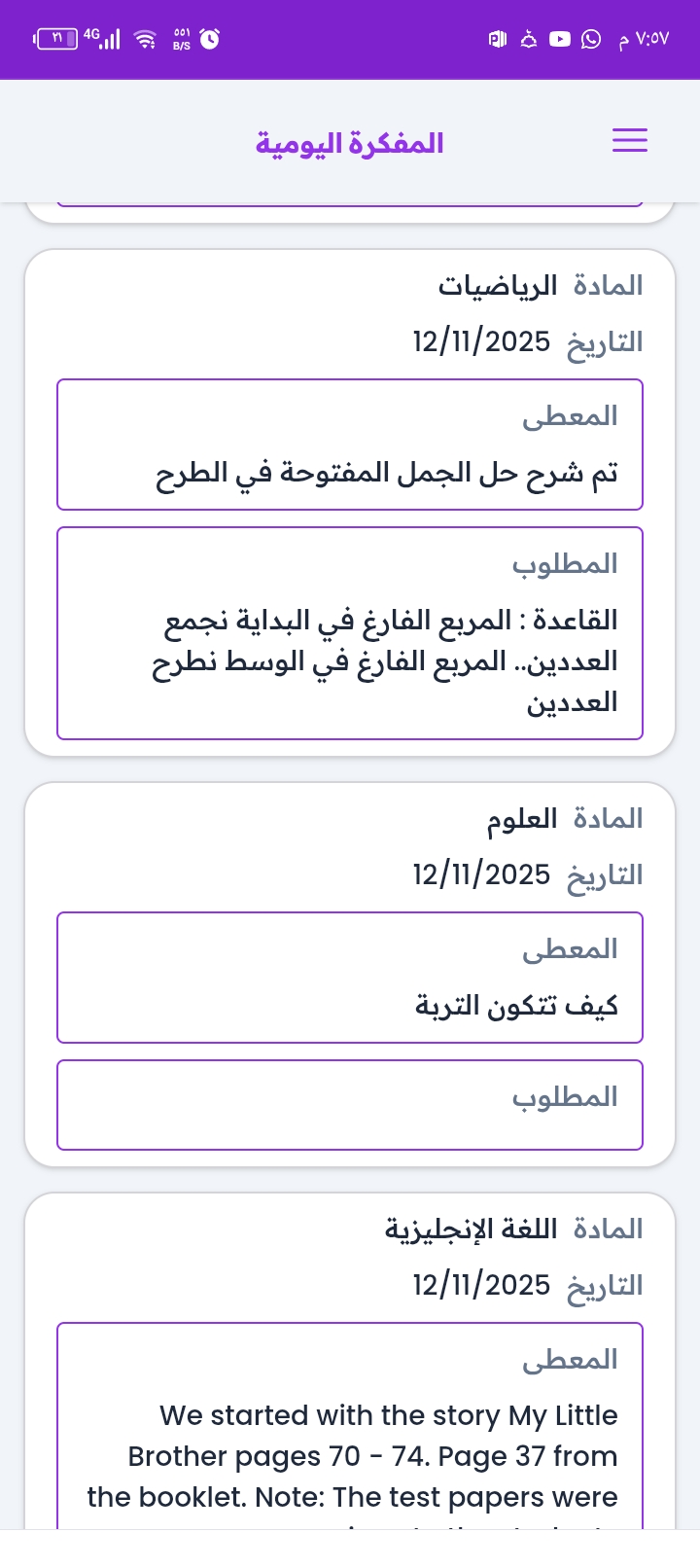The height and width of the screenshot is (1568, 700).
Task: Tap the alarm clock status icon
Action: click(210, 39)
